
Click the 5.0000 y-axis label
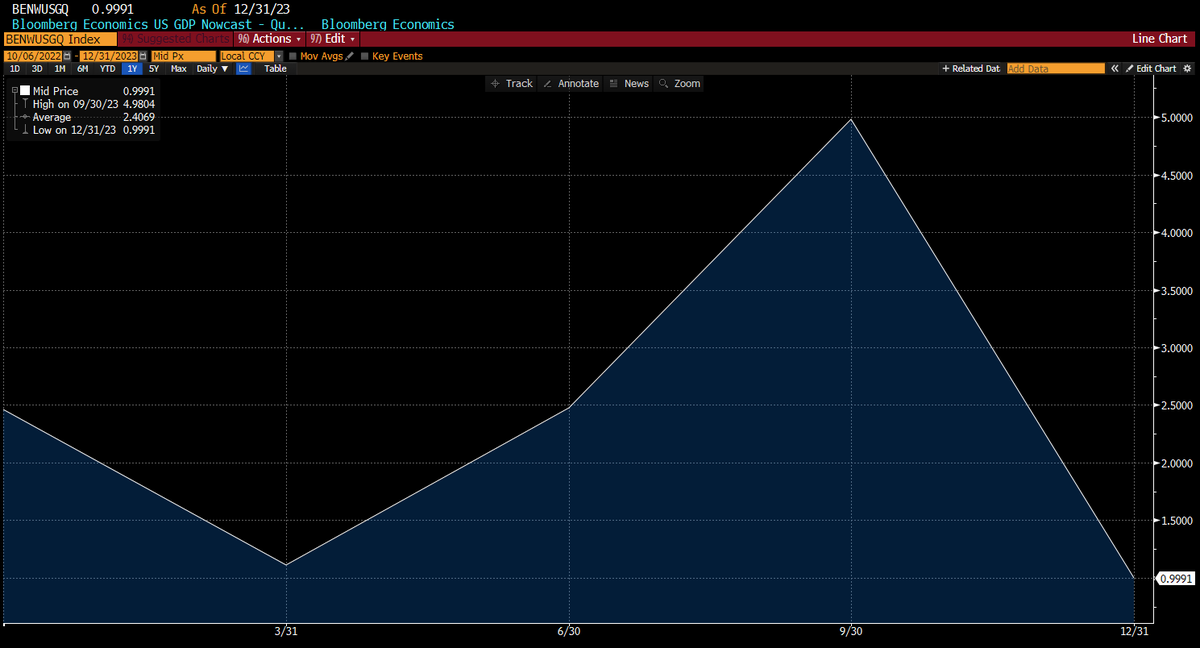pos(1176,118)
